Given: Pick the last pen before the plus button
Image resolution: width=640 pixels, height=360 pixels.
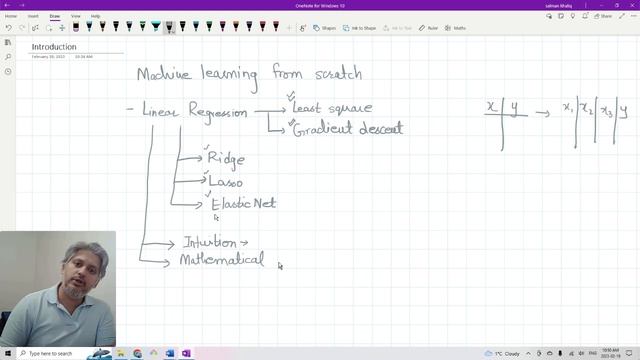Looking at the screenshot, I should pos(276,27).
